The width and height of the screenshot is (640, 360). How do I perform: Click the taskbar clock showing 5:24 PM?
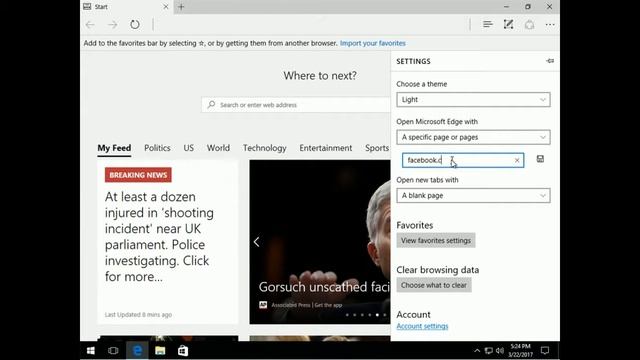tap(520, 351)
